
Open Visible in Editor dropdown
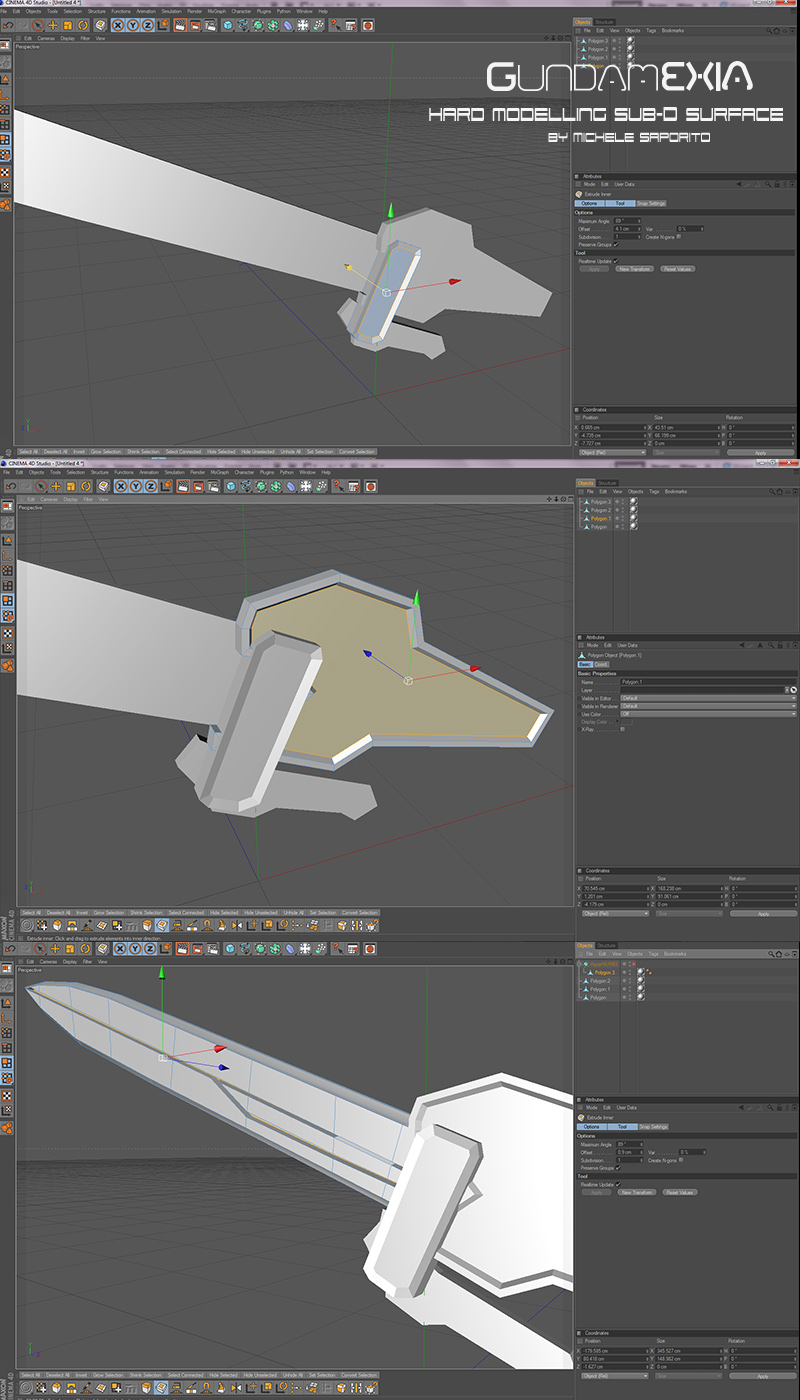point(708,698)
